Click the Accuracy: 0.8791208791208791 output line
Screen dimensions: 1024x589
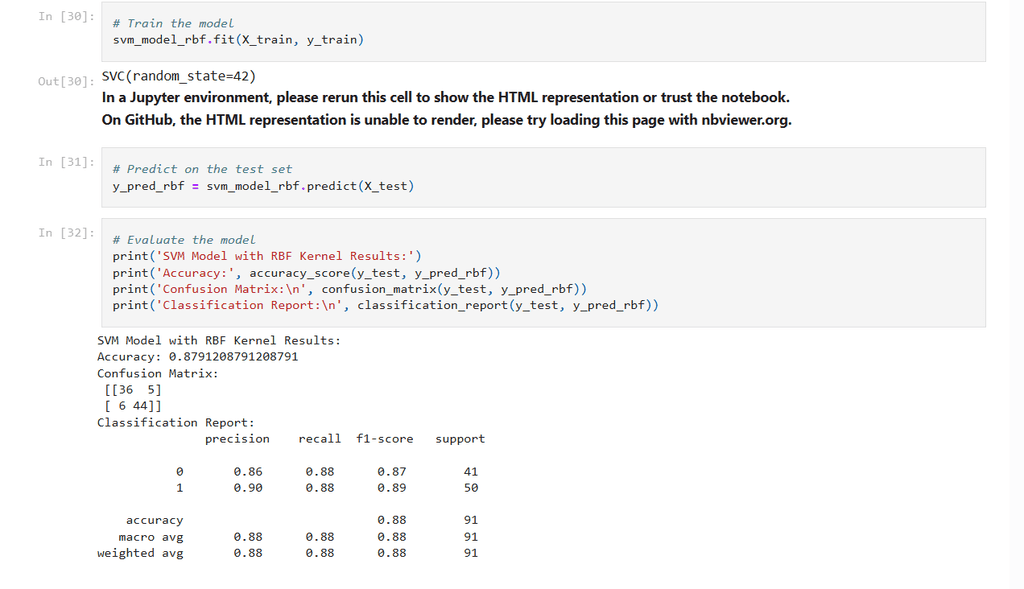[197, 356]
